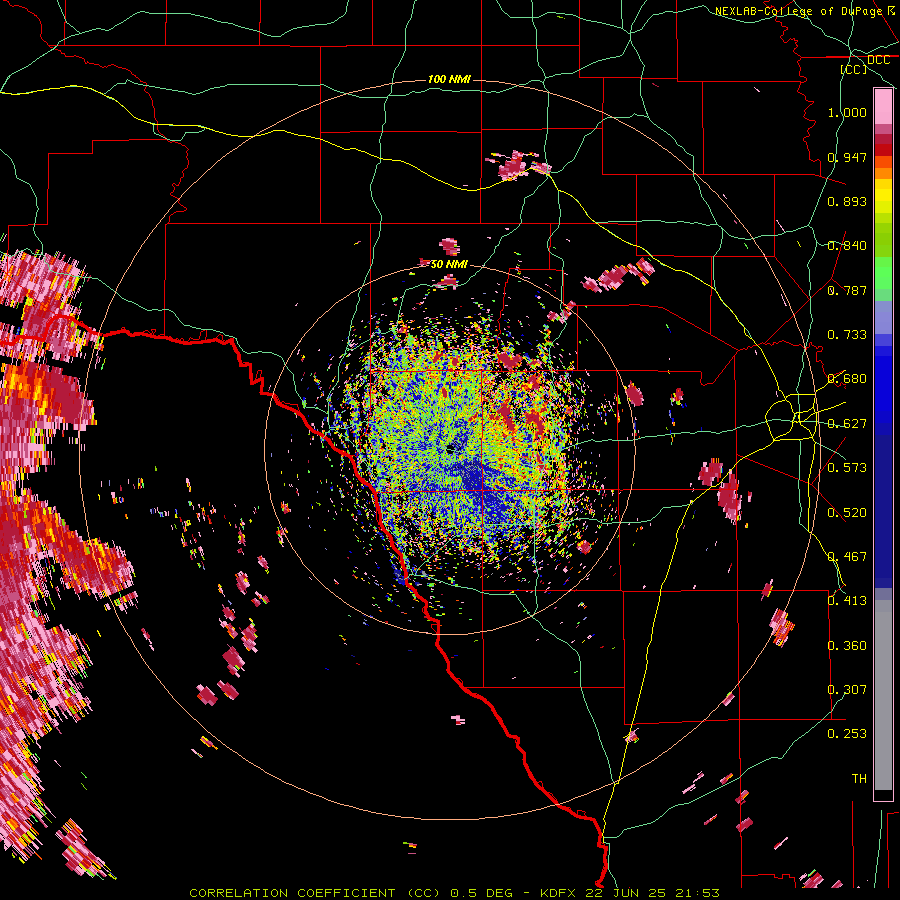900x900 pixels.
Task: Click the NEXLAB-College of DuPage header text
Action: (x=798, y=11)
